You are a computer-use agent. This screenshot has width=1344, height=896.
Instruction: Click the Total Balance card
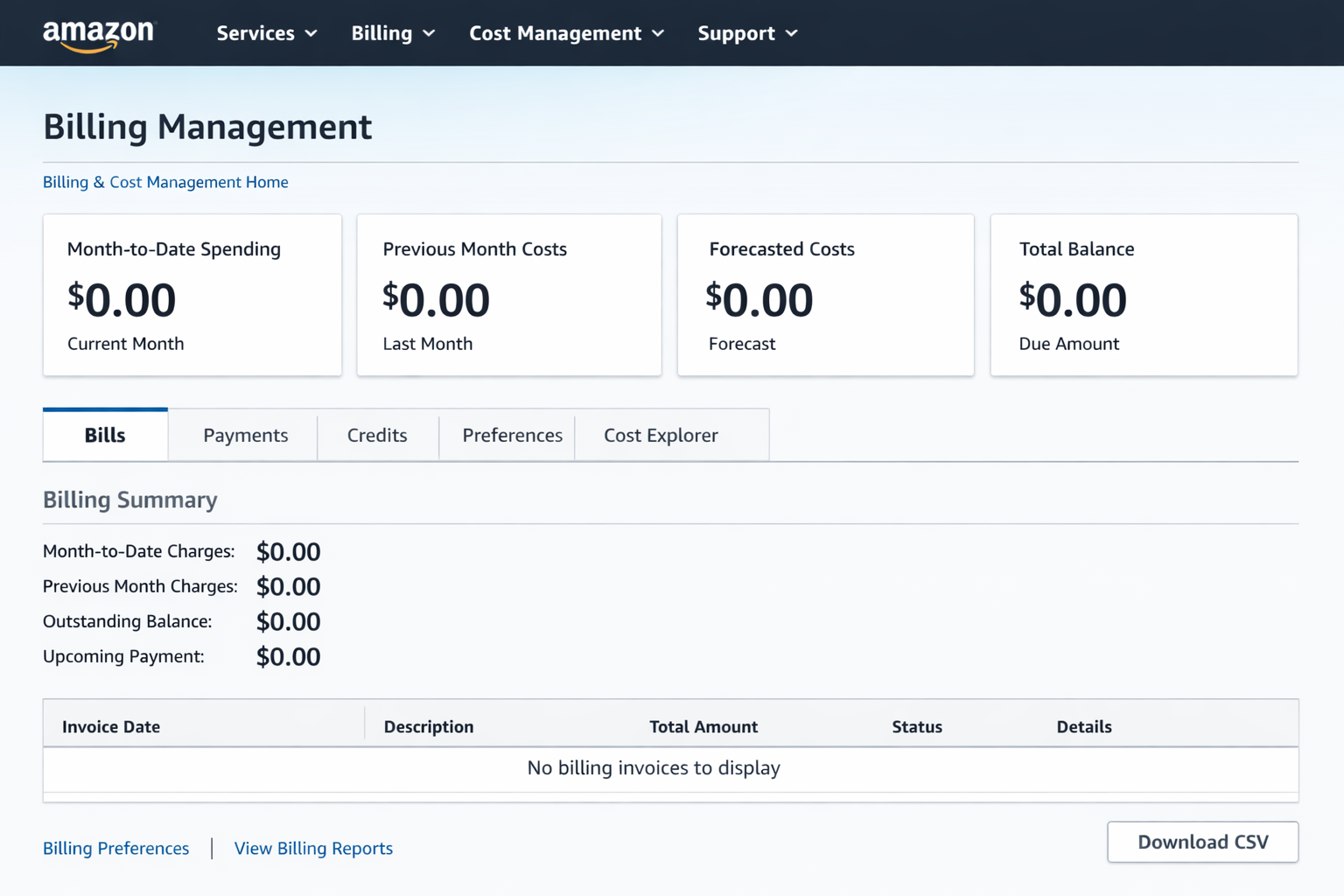(x=1143, y=295)
